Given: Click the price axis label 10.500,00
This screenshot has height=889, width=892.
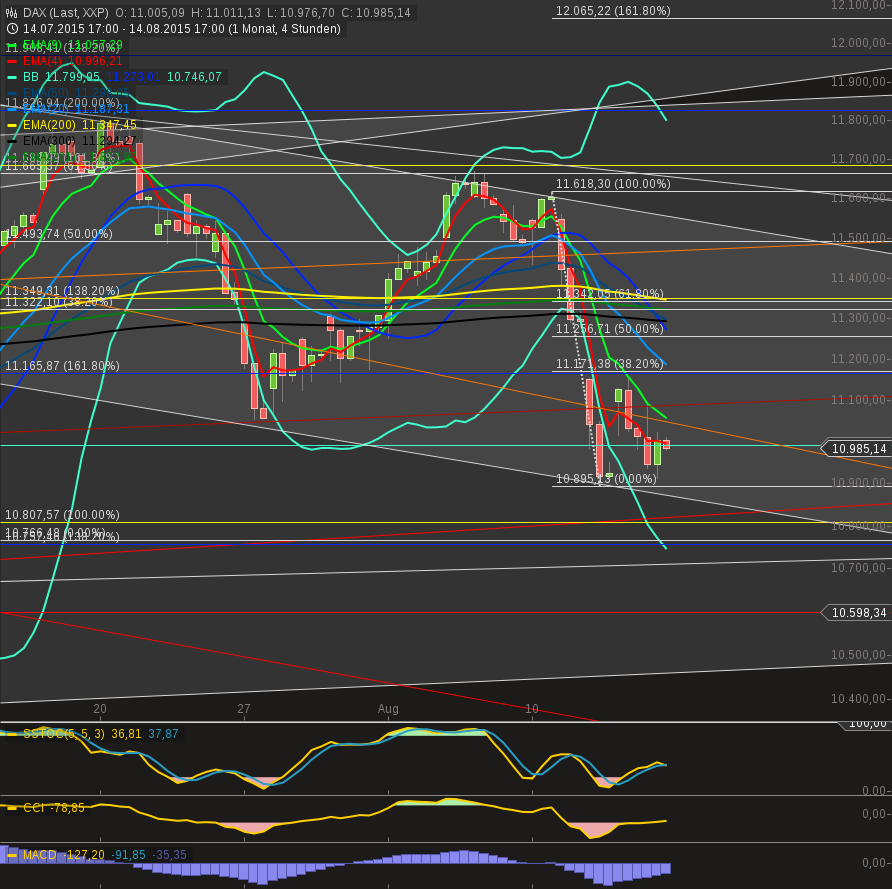Looking at the screenshot, I should pyautogui.click(x=860, y=655).
